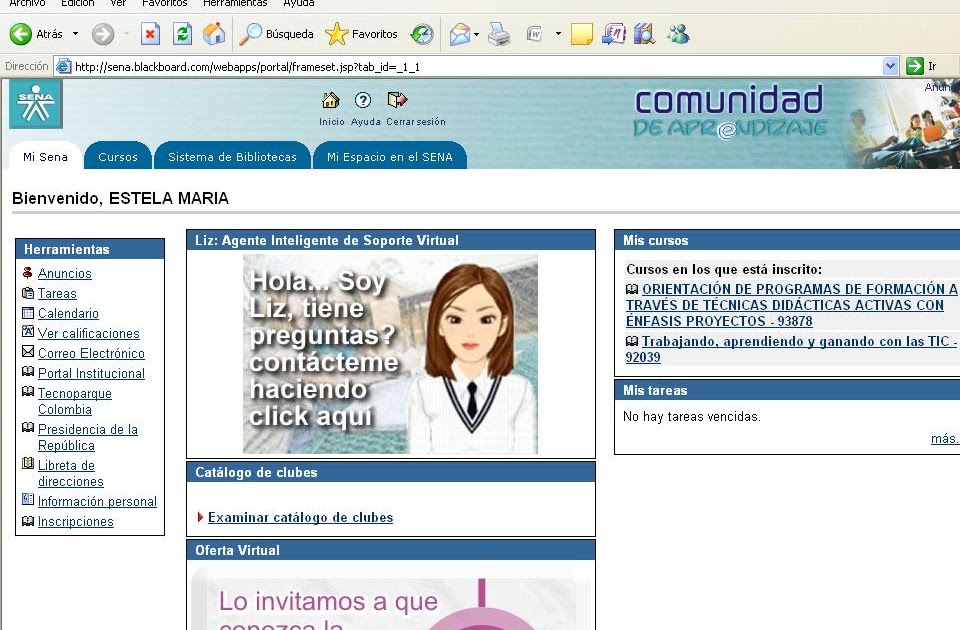Refresh the page with green arrows icon
The image size is (960, 630).
pyautogui.click(x=182, y=34)
